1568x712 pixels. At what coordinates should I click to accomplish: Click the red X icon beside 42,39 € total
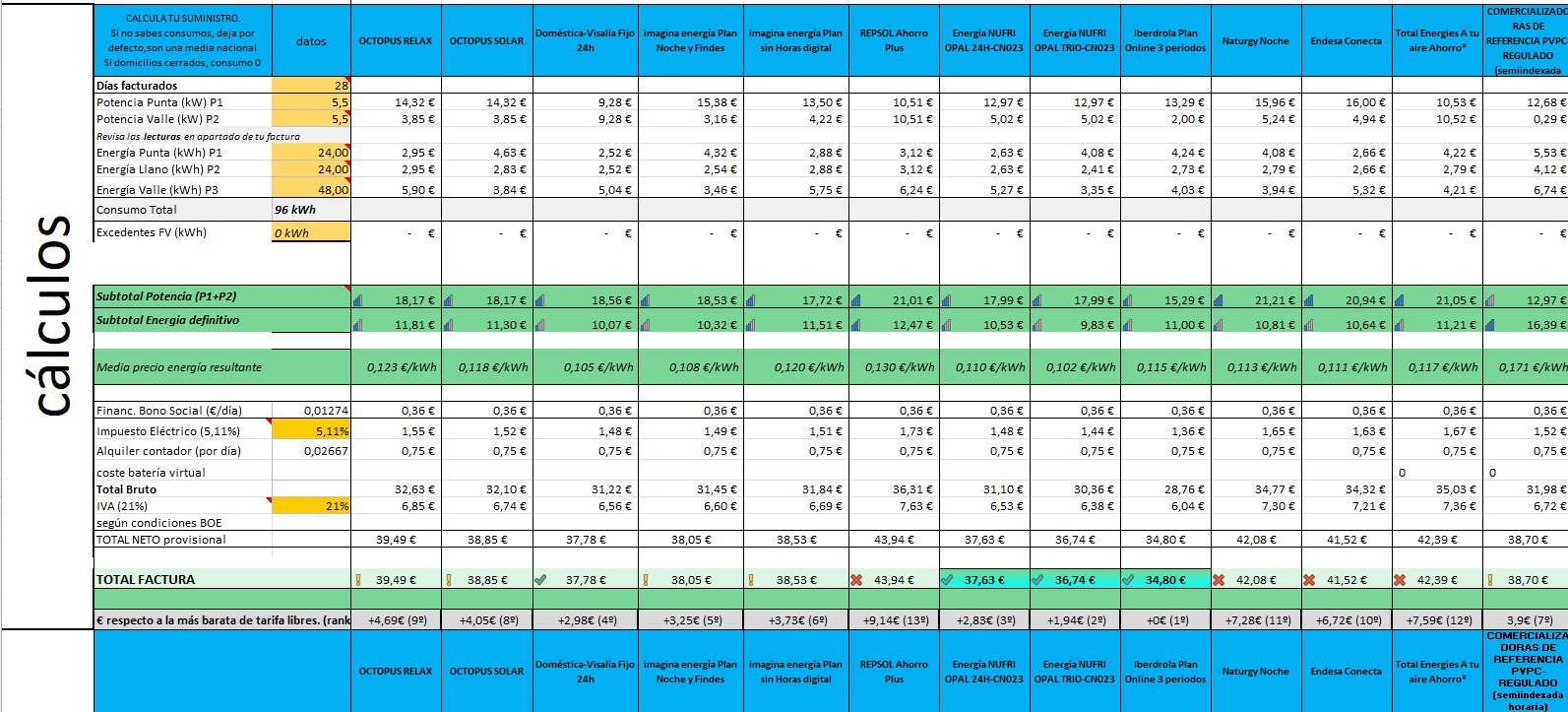pyautogui.click(x=1400, y=580)
